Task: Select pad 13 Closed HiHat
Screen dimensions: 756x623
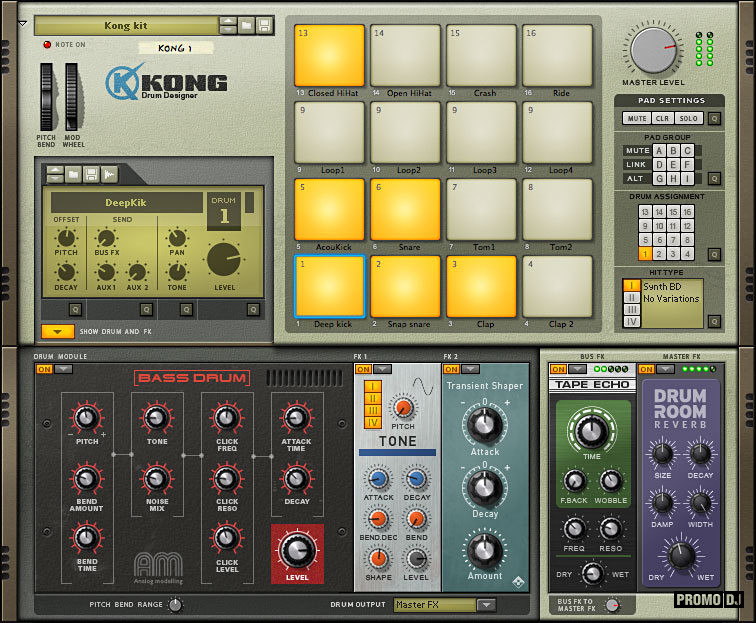Action: (329, 55)
